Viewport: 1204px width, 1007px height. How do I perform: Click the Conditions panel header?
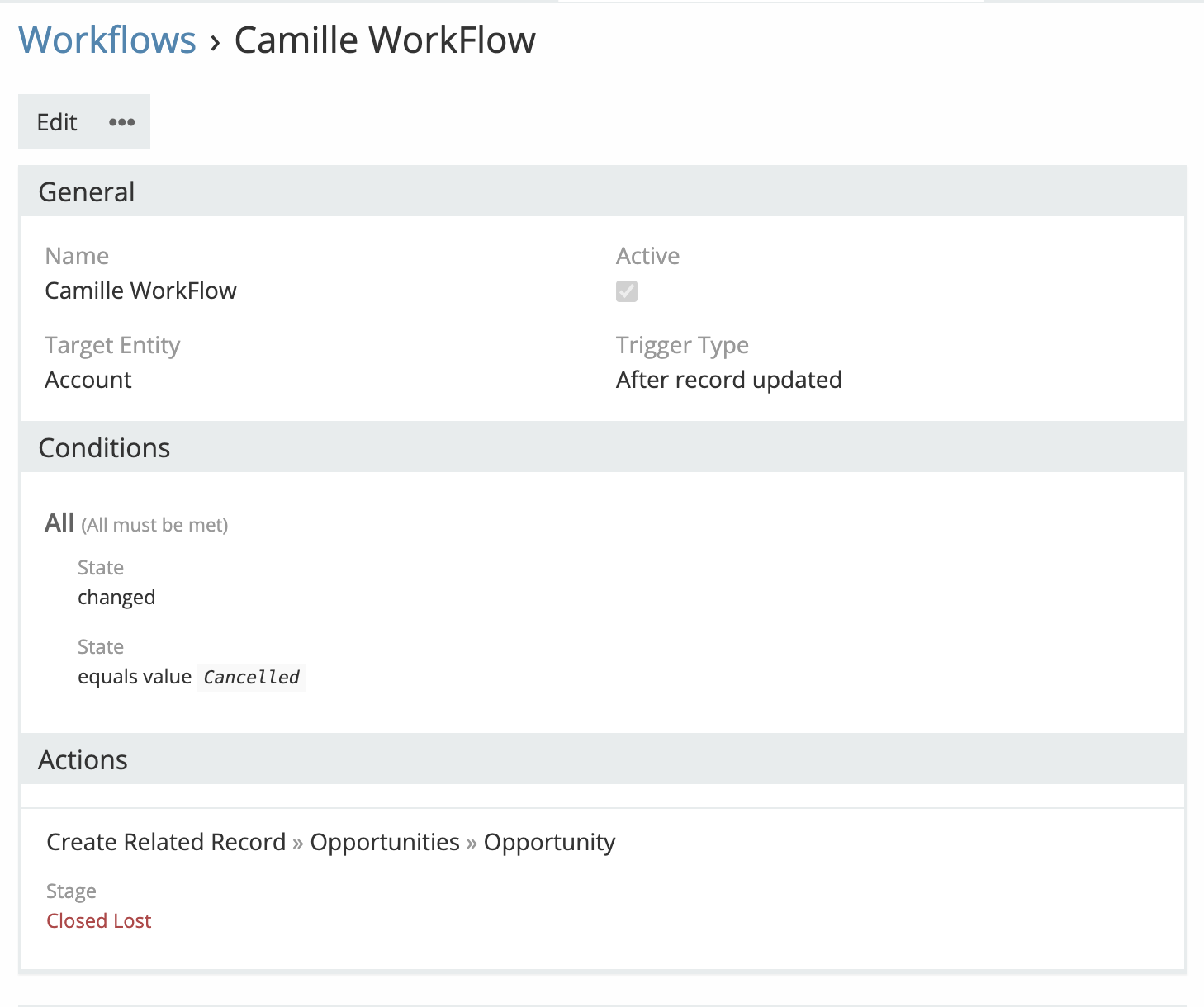point(104,447)
